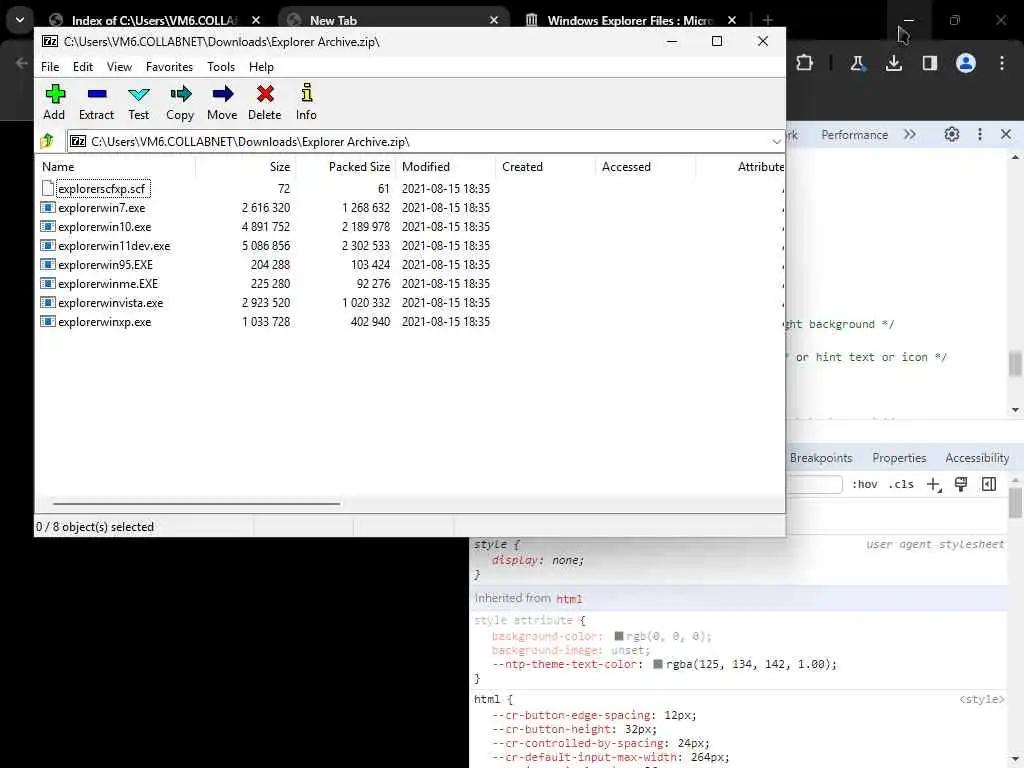
Task: Select explorerwin11dev.exe in the file list
Action: [x=114, y=246]
